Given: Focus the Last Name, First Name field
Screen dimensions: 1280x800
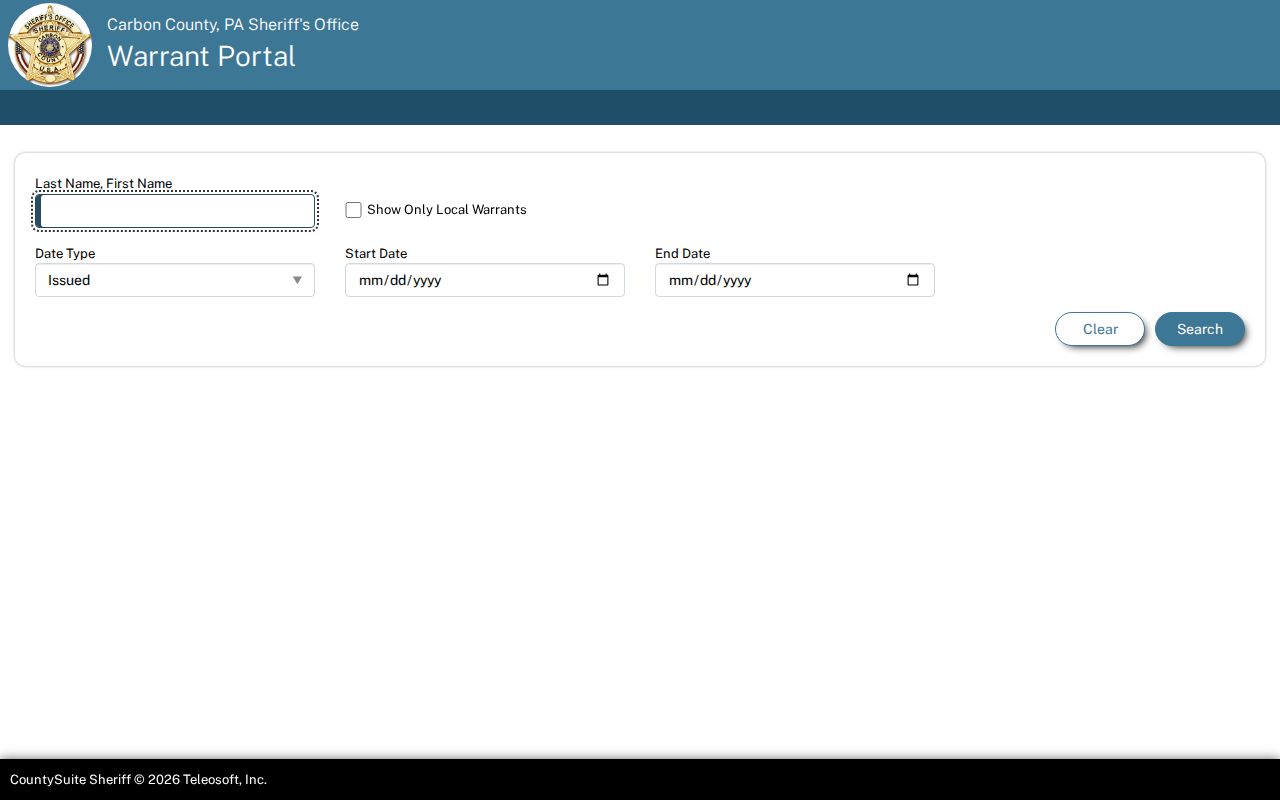Looking at the screenshot, I should point(175,211).
